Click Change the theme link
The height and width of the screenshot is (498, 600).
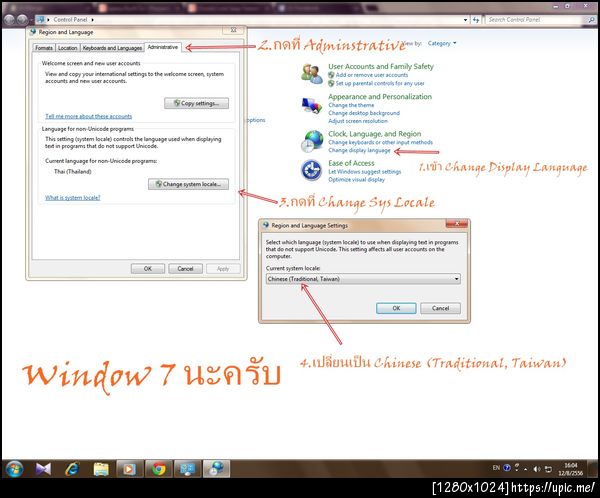click(351, 105)
